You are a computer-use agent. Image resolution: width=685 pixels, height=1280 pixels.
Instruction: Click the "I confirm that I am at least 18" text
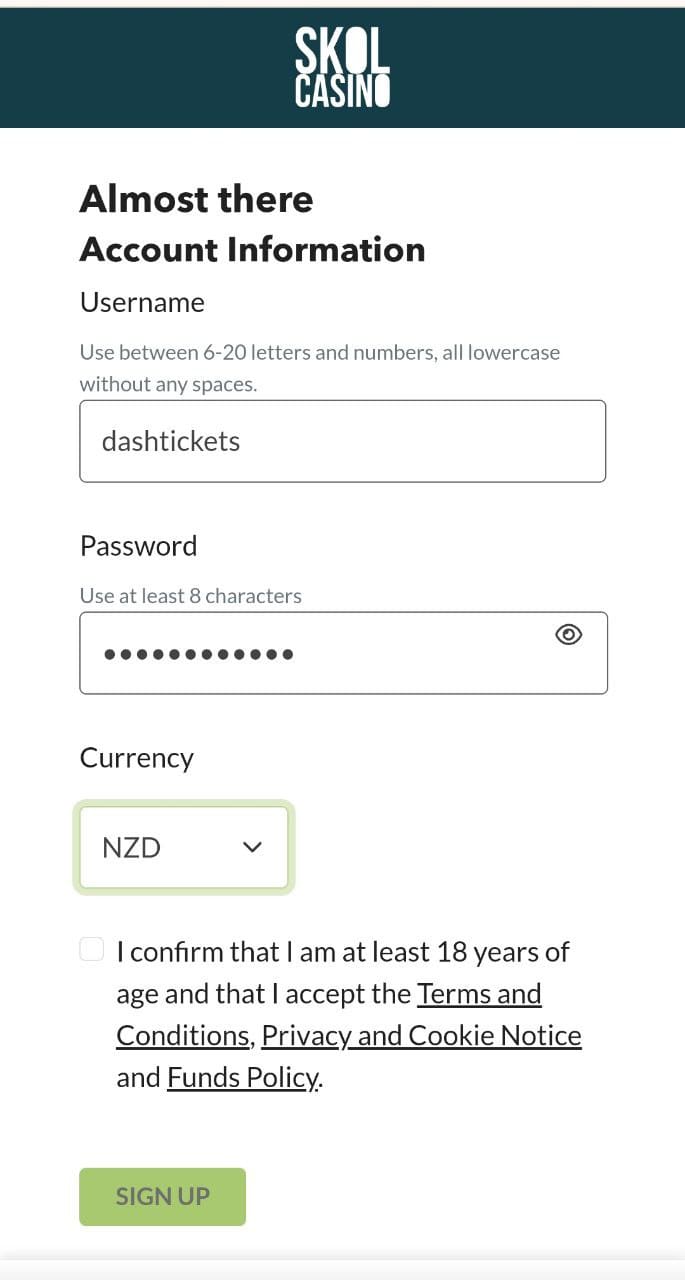click(342, 952)
